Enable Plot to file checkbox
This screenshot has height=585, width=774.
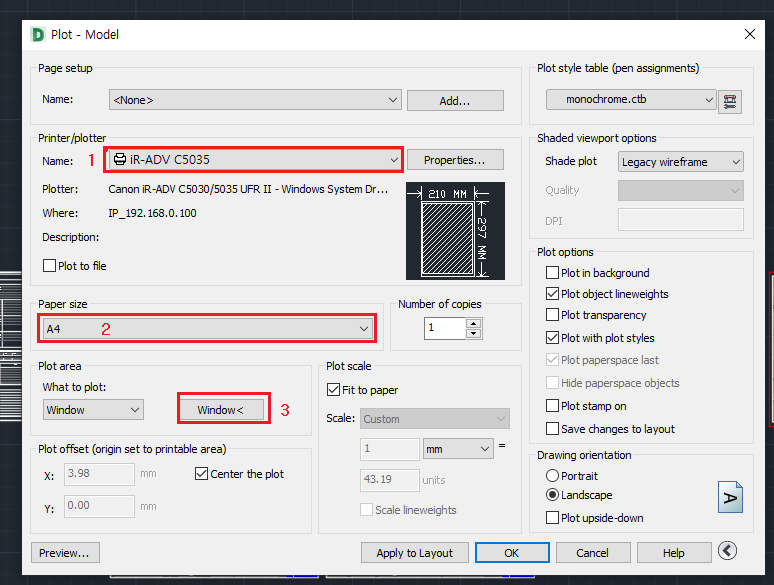click(49, 266)
